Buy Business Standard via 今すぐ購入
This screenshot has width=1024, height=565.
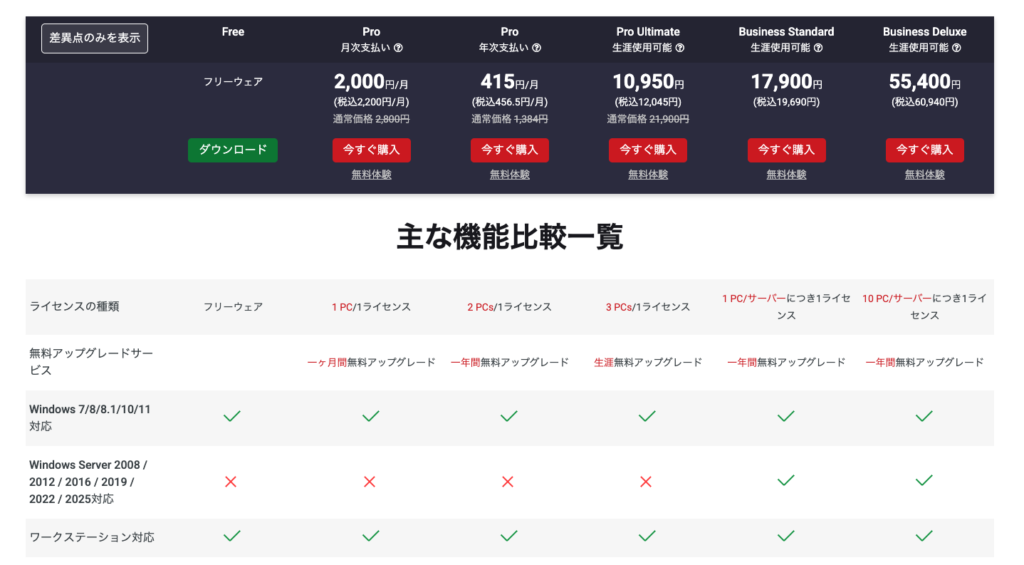(x=786, y=150)
